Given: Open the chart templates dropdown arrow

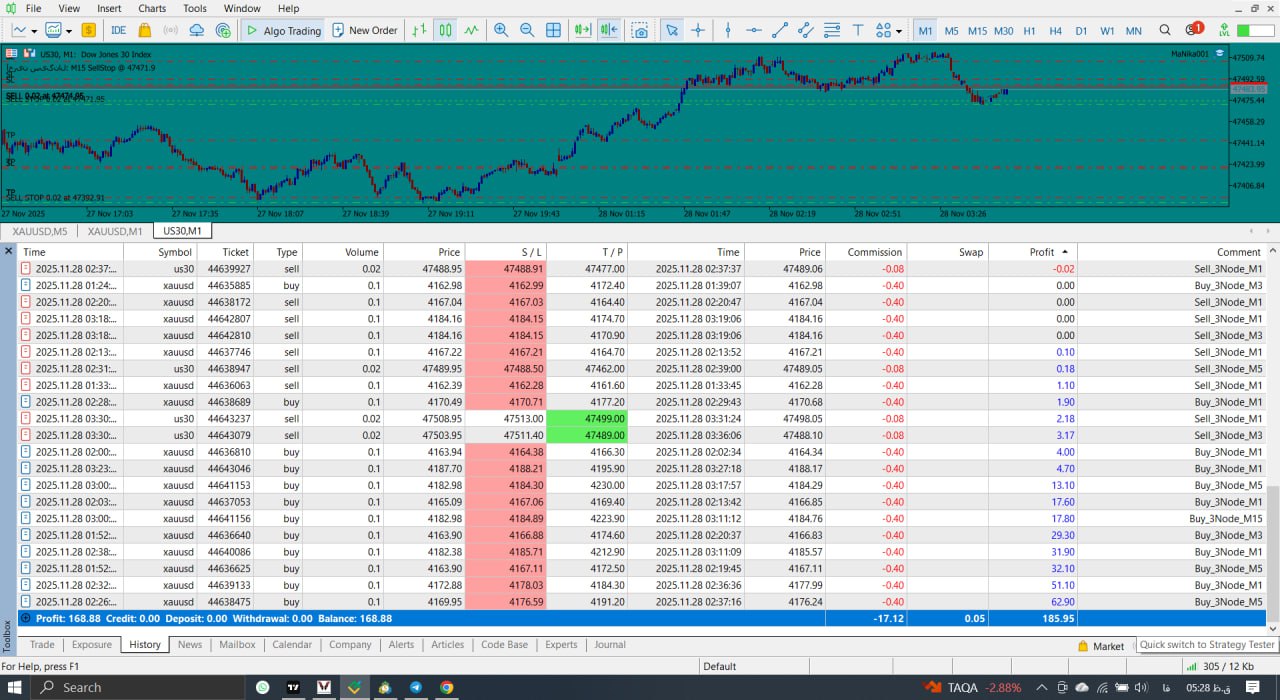Looking at the screenshot, I should [x=67, y=30].
